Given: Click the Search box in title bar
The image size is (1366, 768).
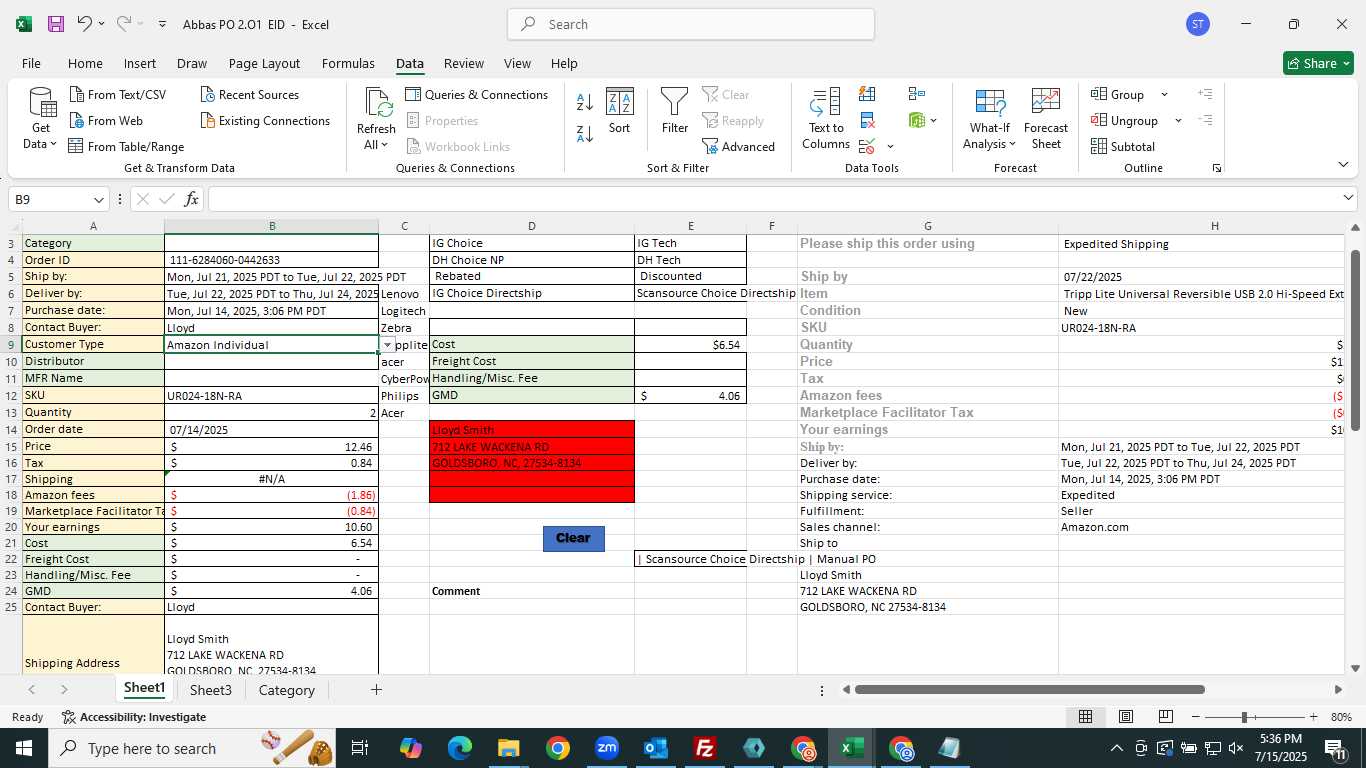Looking at the screenshot, I should [691, 24].
